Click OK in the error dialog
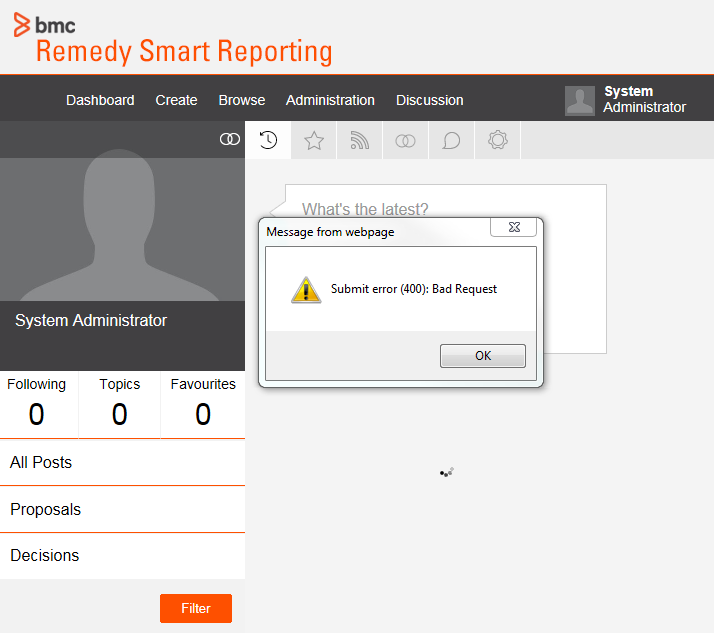Image resolution: width=714 pixels, height=633 pixels. click(x=483, y=356)
